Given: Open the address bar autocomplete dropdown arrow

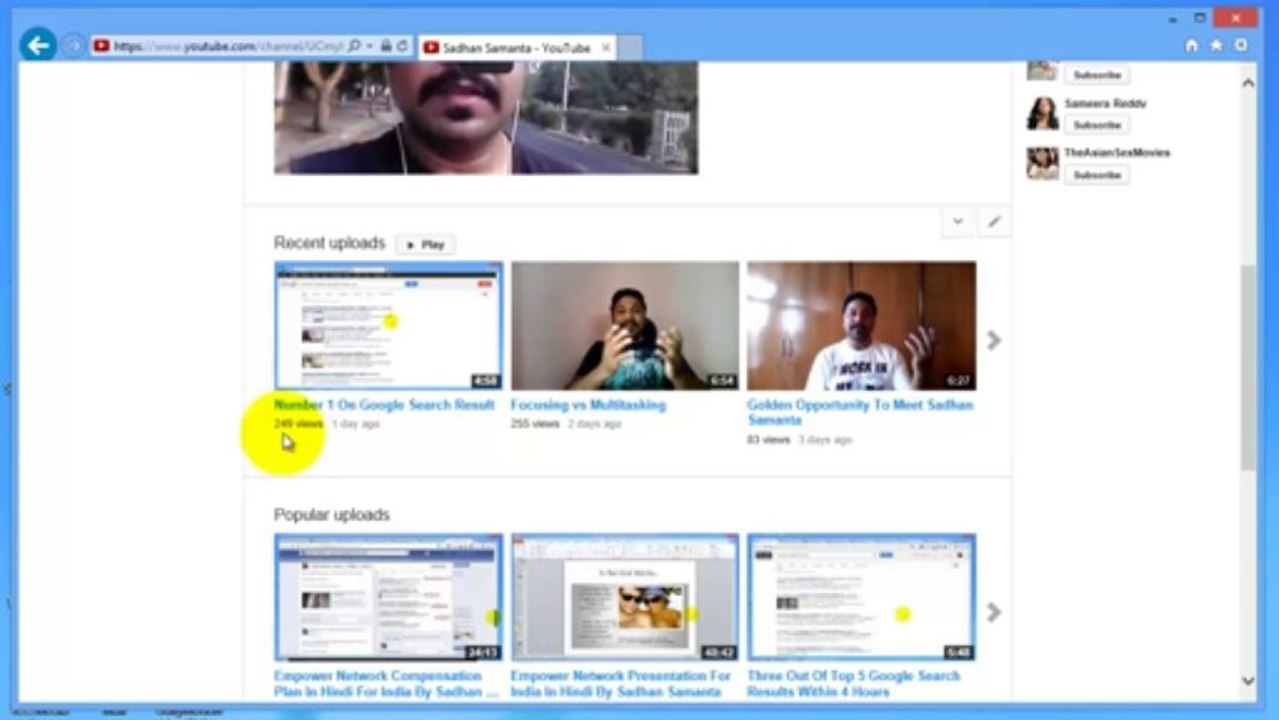Looking at the screenshot, I should 369,46.
